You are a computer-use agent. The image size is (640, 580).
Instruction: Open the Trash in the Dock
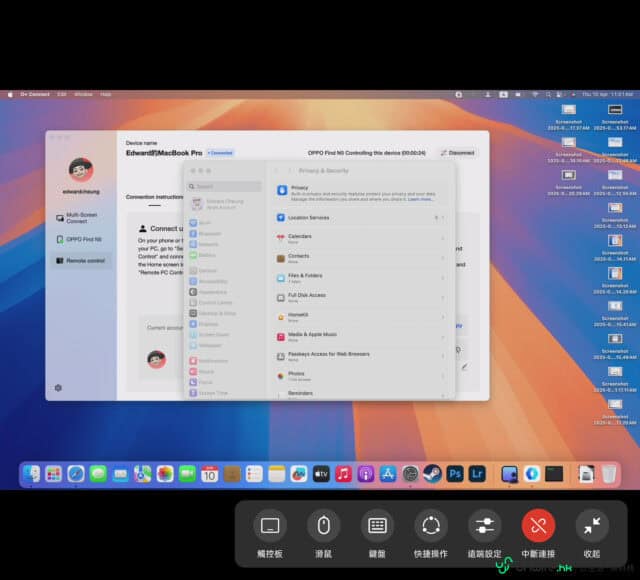tap(609, 474)
